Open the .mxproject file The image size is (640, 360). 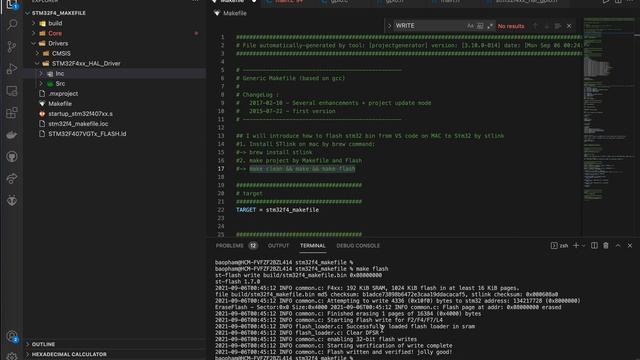(x=63, y=93)
